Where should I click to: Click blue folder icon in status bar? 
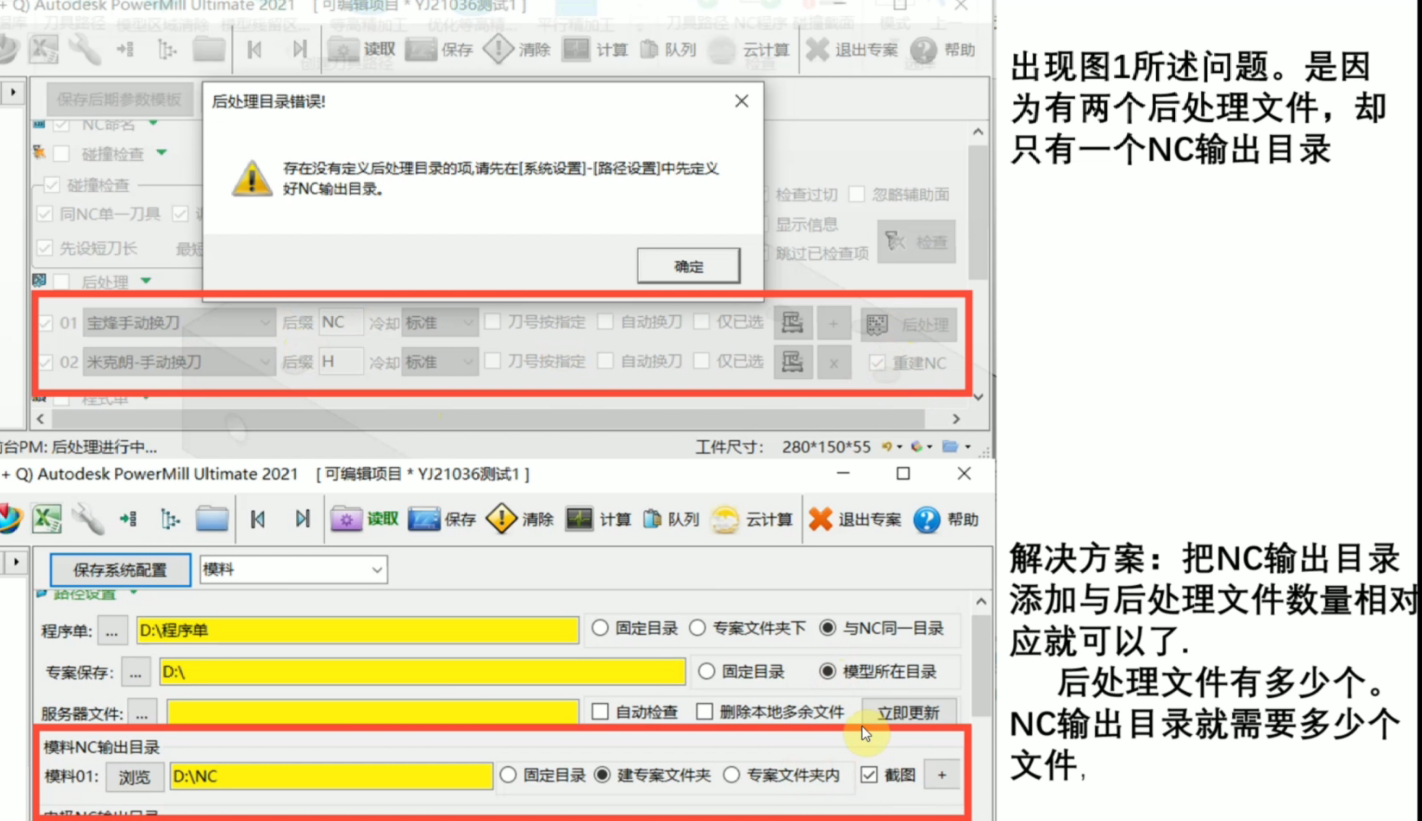click(950, 447)
